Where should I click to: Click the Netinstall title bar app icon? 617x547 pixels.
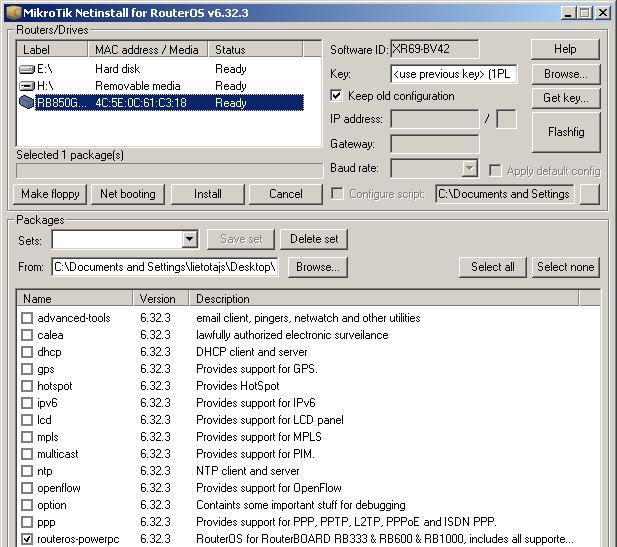pos(14,13)
